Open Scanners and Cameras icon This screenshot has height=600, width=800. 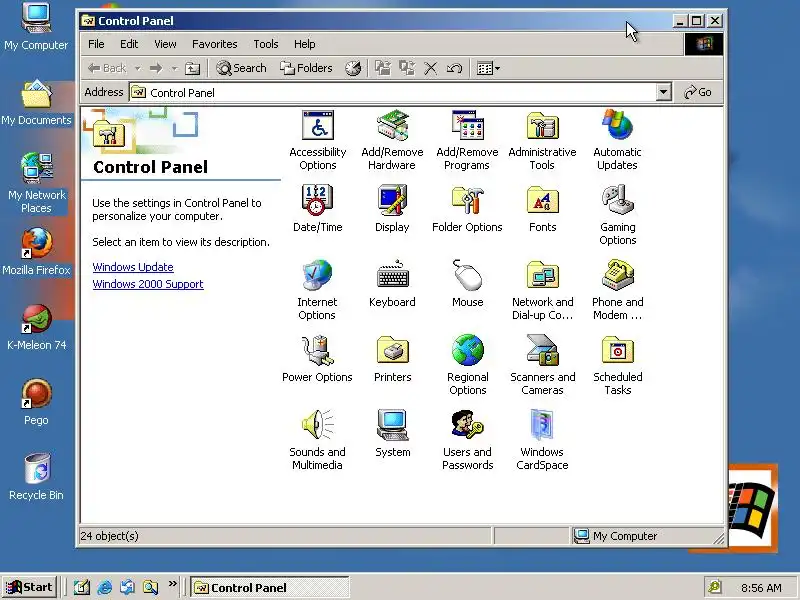point(542,365)
